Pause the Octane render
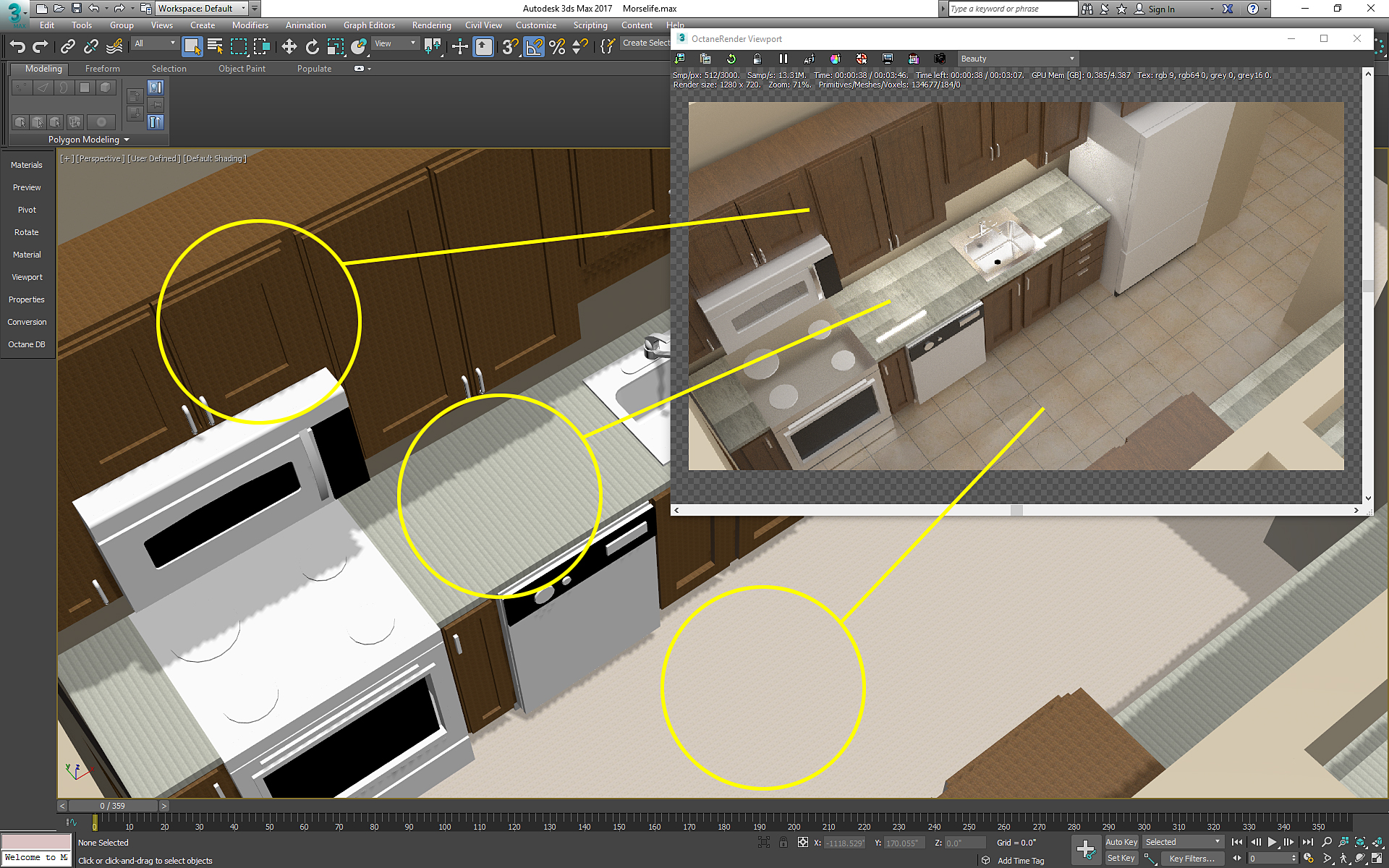 tap(783, 59)
